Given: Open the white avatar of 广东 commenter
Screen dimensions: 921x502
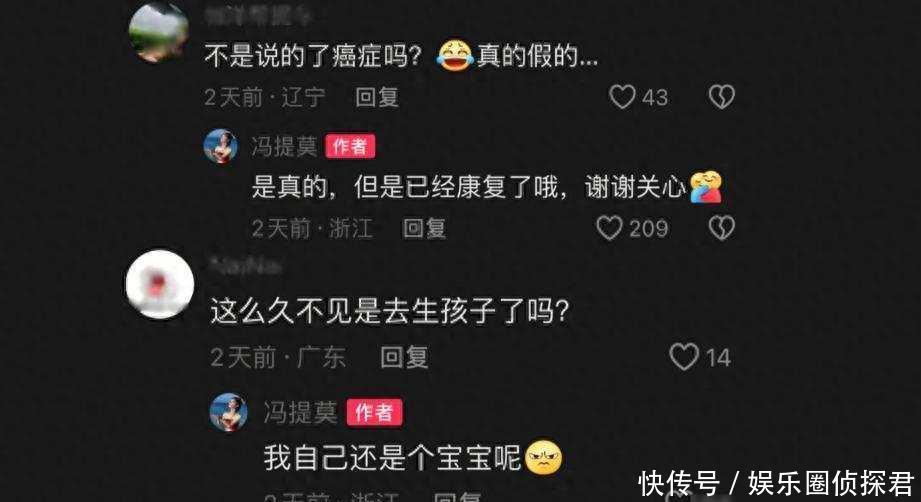Looking at the screenshot, I should (x=160, y=285).
